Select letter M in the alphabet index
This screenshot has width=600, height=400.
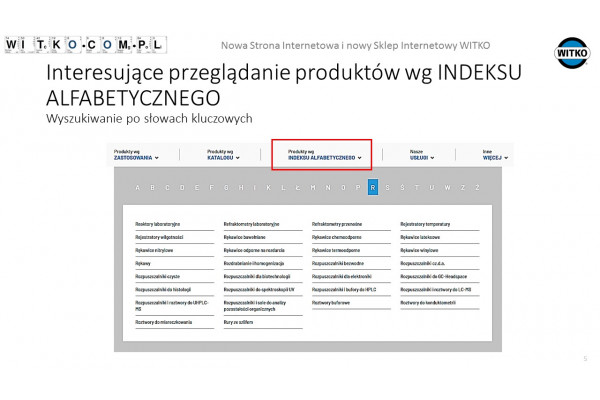coord(313,188)
